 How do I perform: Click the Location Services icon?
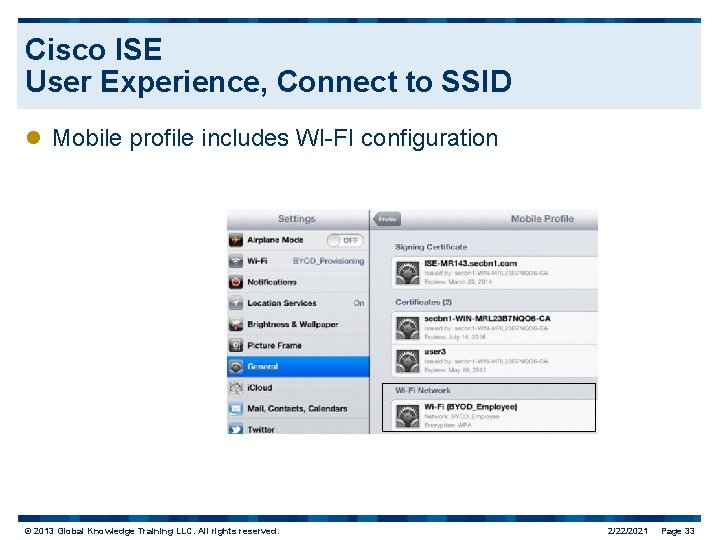(x=236, y=303)
